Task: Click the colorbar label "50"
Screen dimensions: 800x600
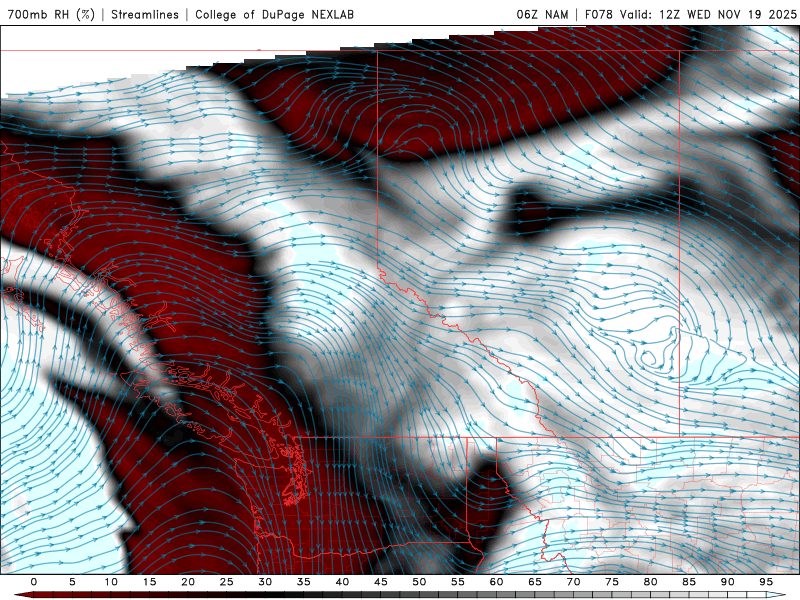Action: (419, 582)
